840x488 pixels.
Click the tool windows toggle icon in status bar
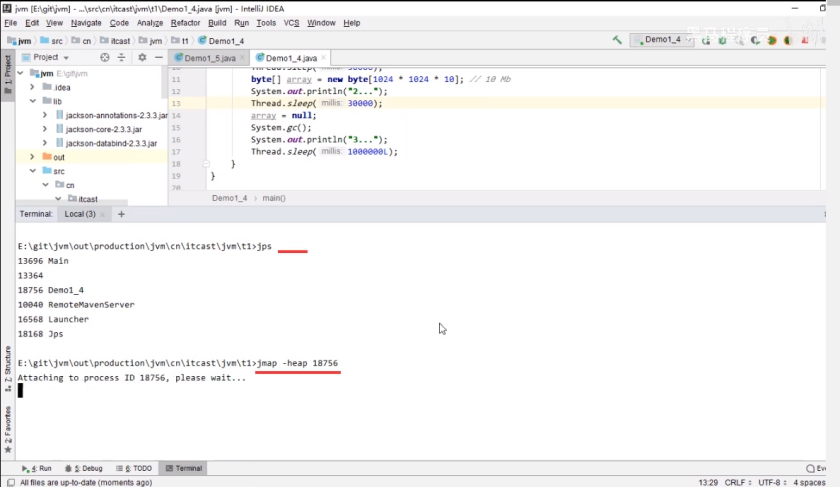(11, 483)
